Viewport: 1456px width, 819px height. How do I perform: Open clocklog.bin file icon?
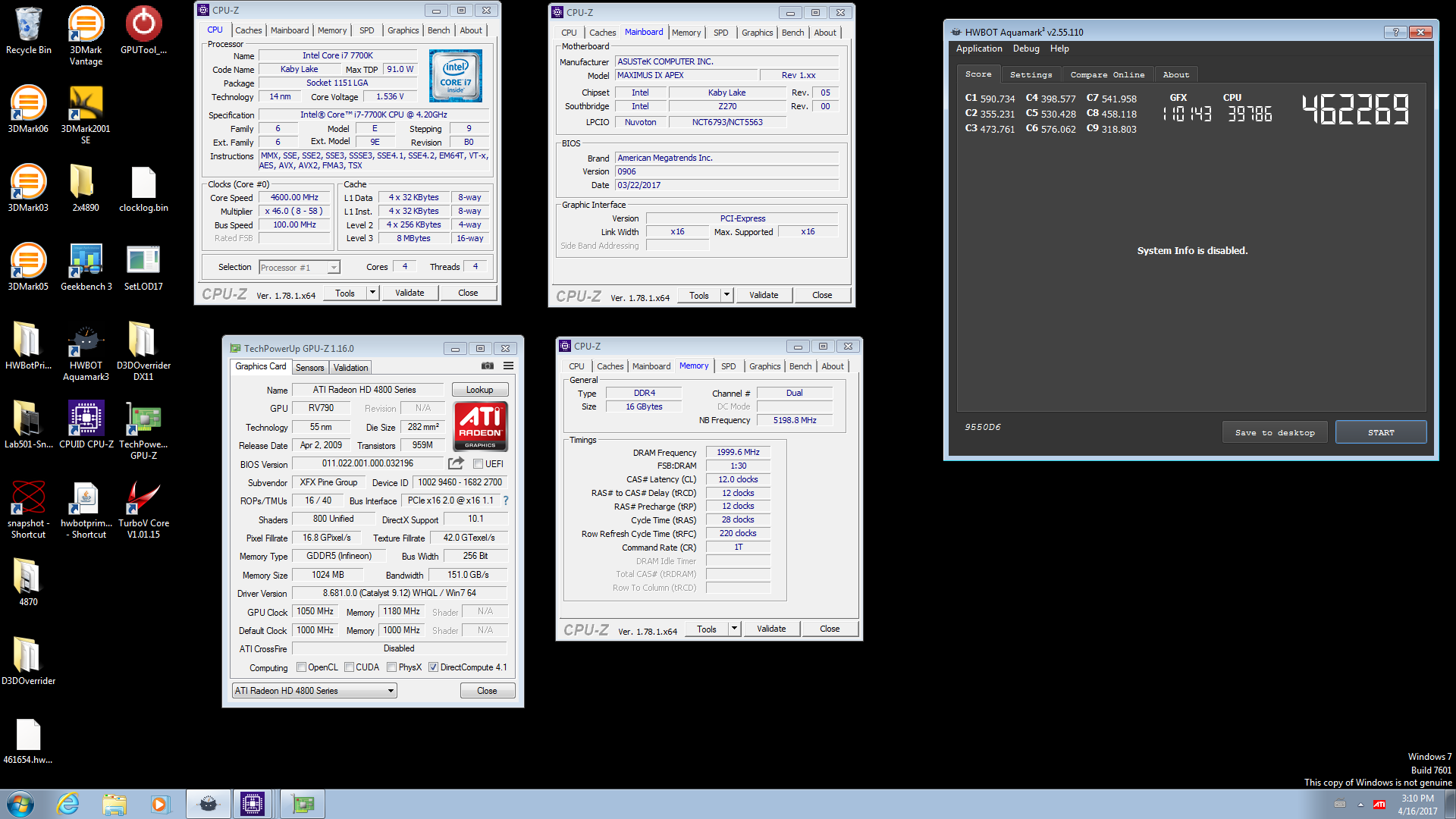click(x=143, y=188)
